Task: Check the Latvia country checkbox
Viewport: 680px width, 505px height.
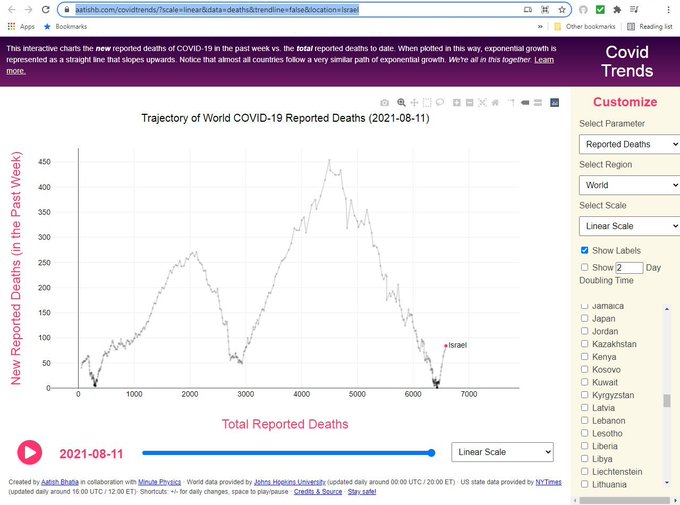Action: pyautogui.click(x=584, y=408)
